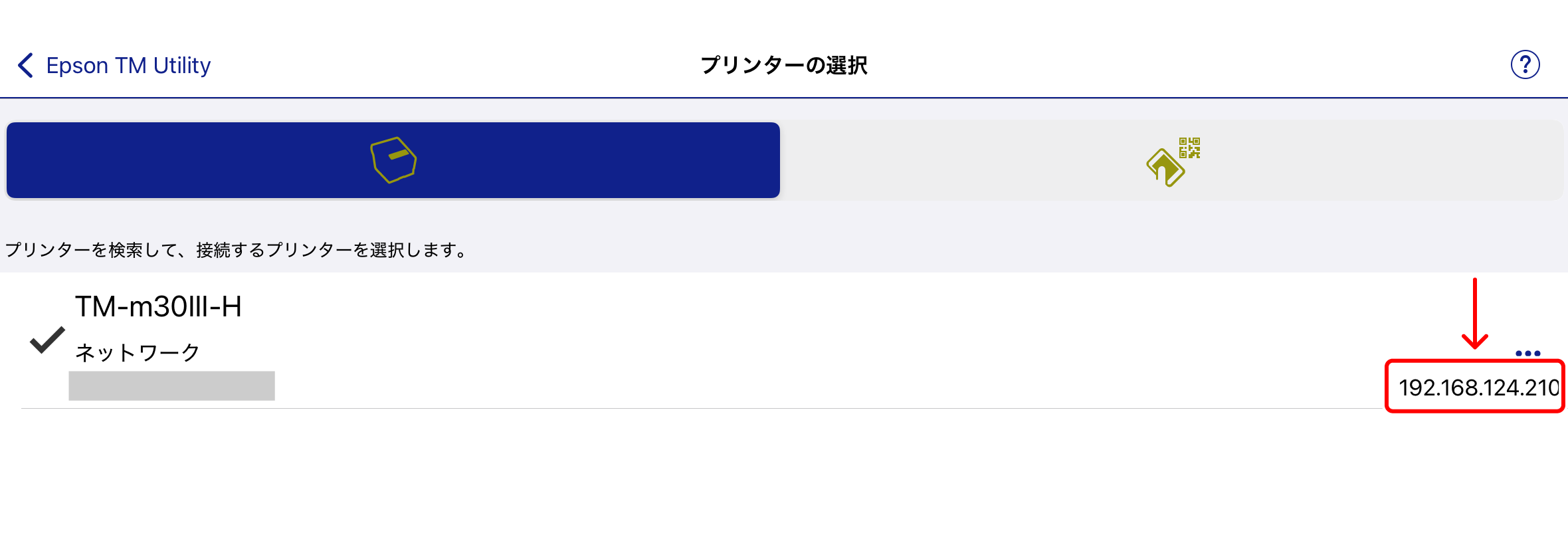
Task: Click the IP address 192.168.124.210
Action: [1478, 387]
